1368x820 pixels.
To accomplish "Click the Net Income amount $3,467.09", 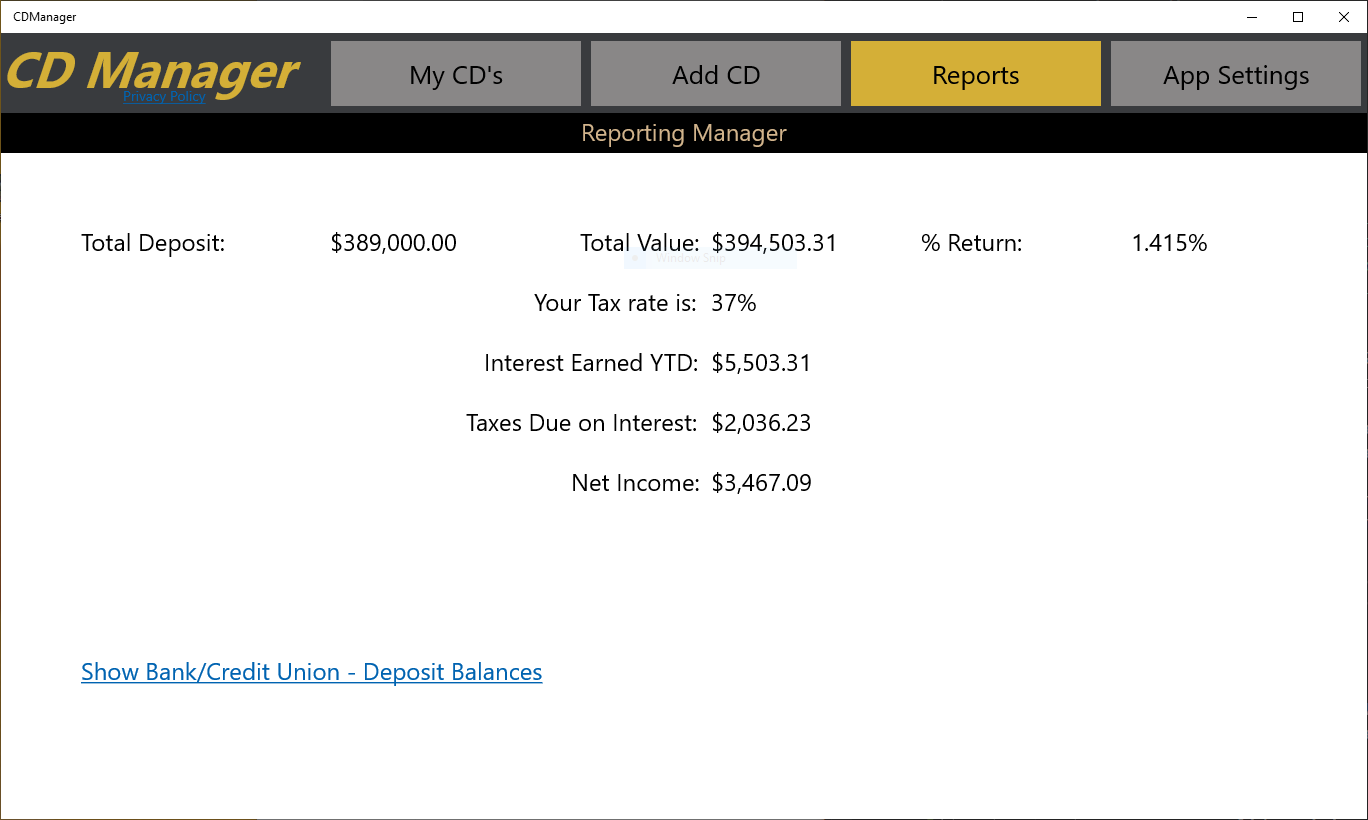I will [761, 482].
